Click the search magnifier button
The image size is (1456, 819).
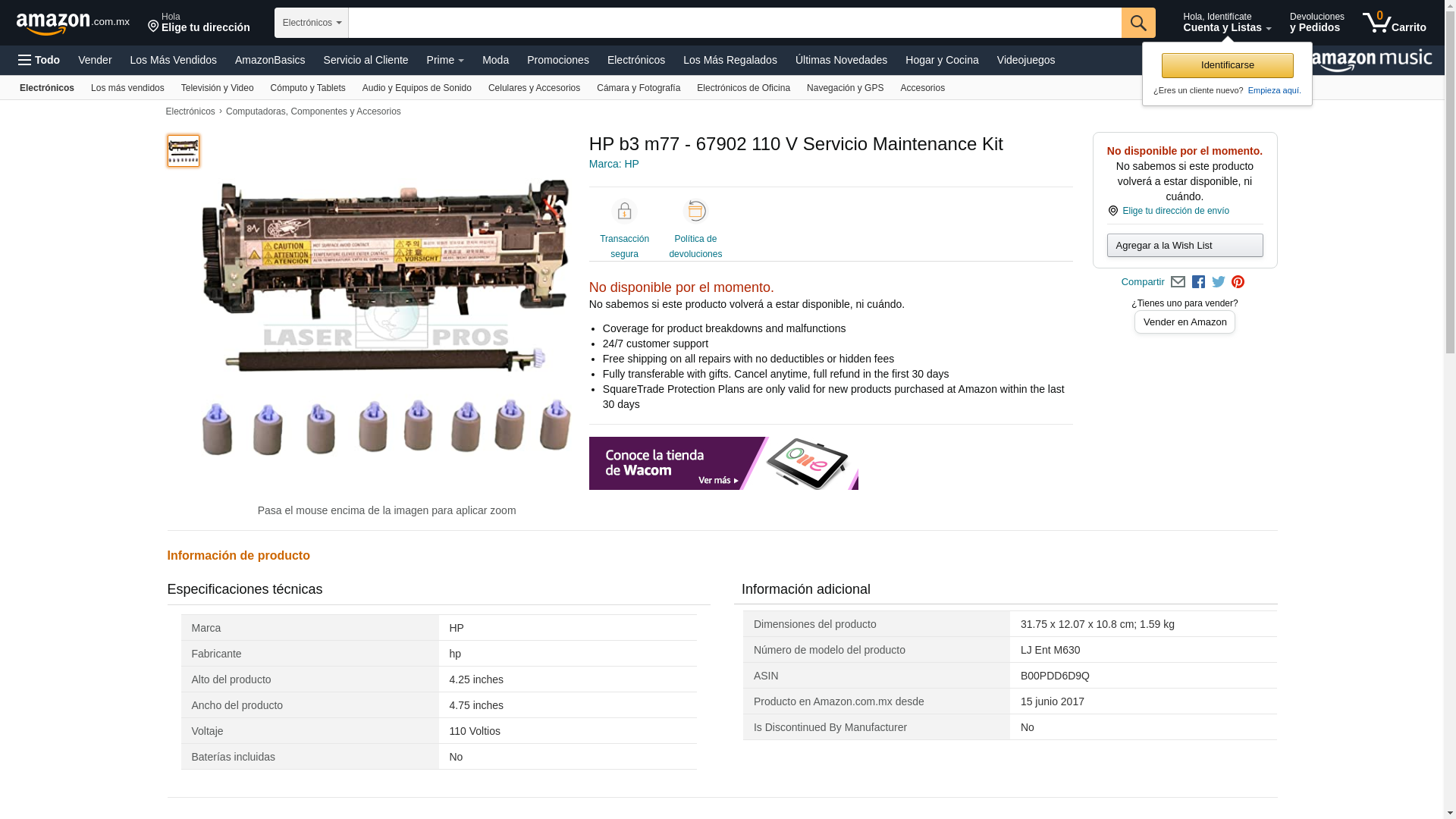coord(1137,23)
